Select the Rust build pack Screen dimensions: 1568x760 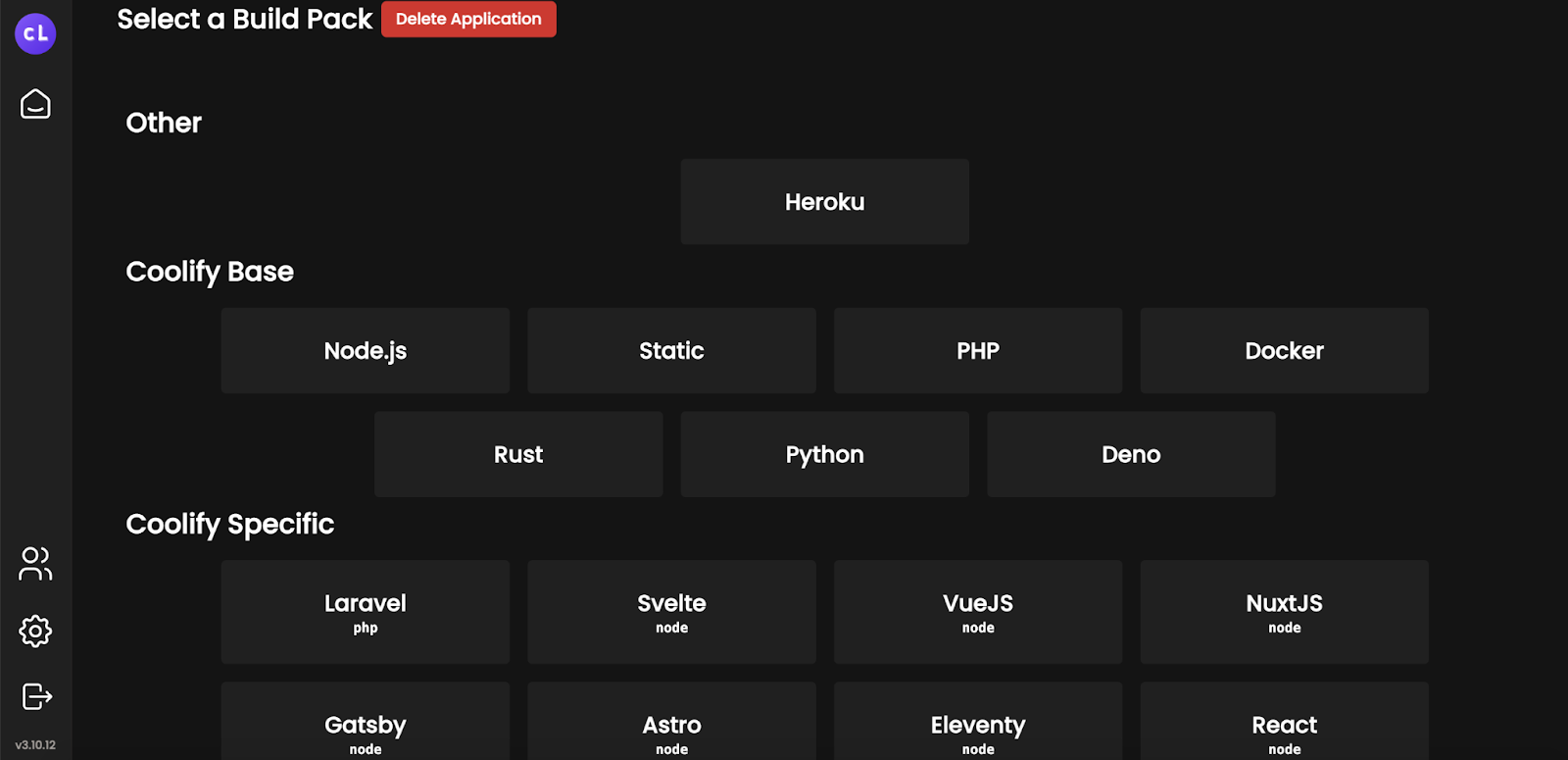(518, 454)
